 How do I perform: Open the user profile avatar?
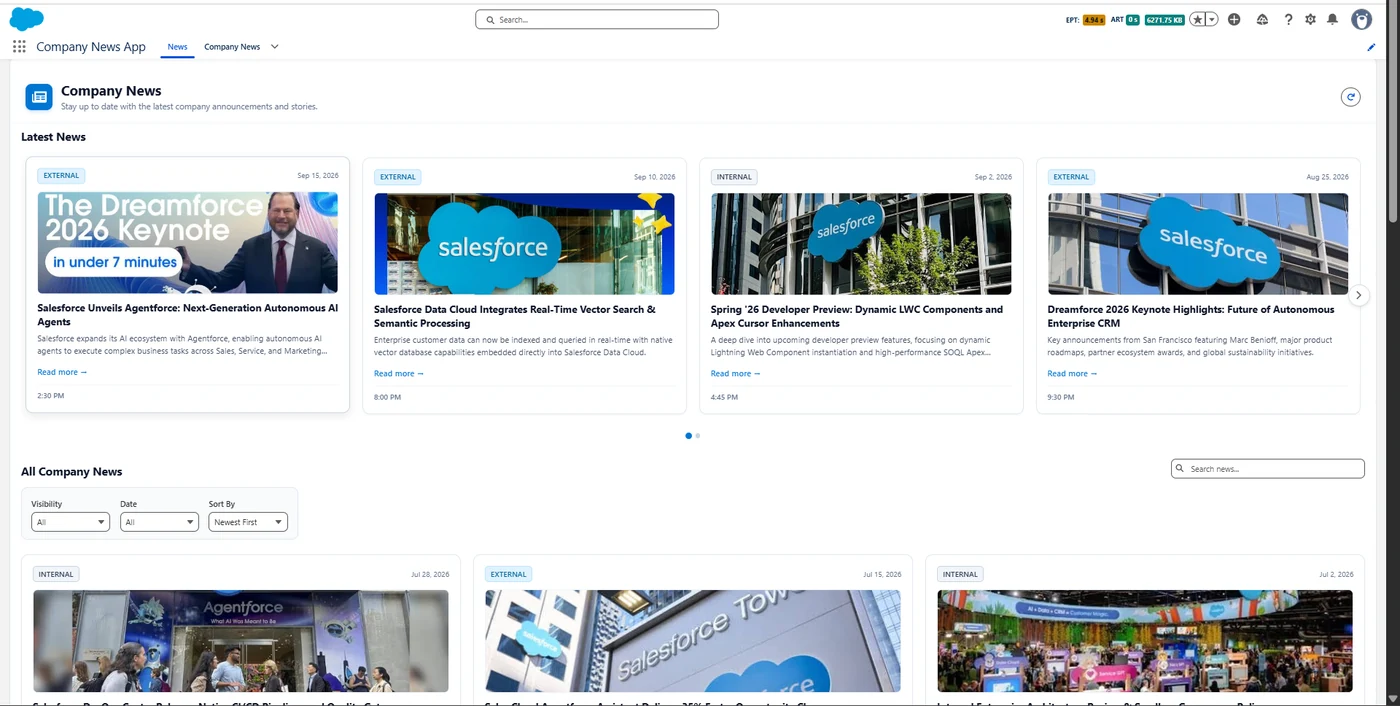point(1361,19)
